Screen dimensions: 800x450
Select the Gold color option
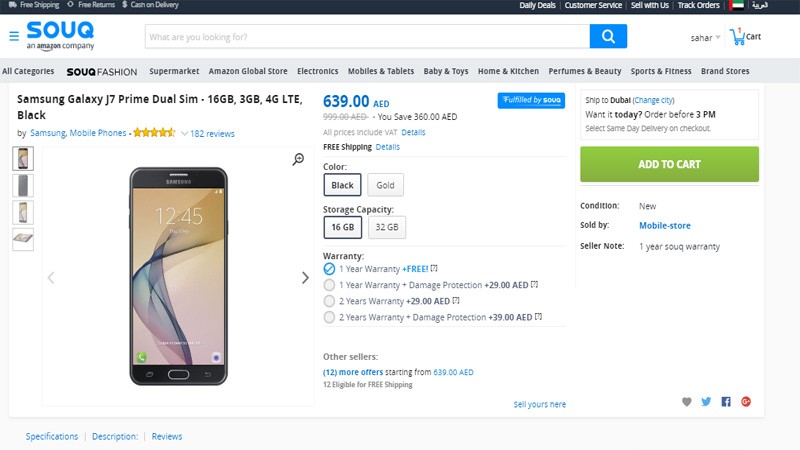tap(385, 185)
